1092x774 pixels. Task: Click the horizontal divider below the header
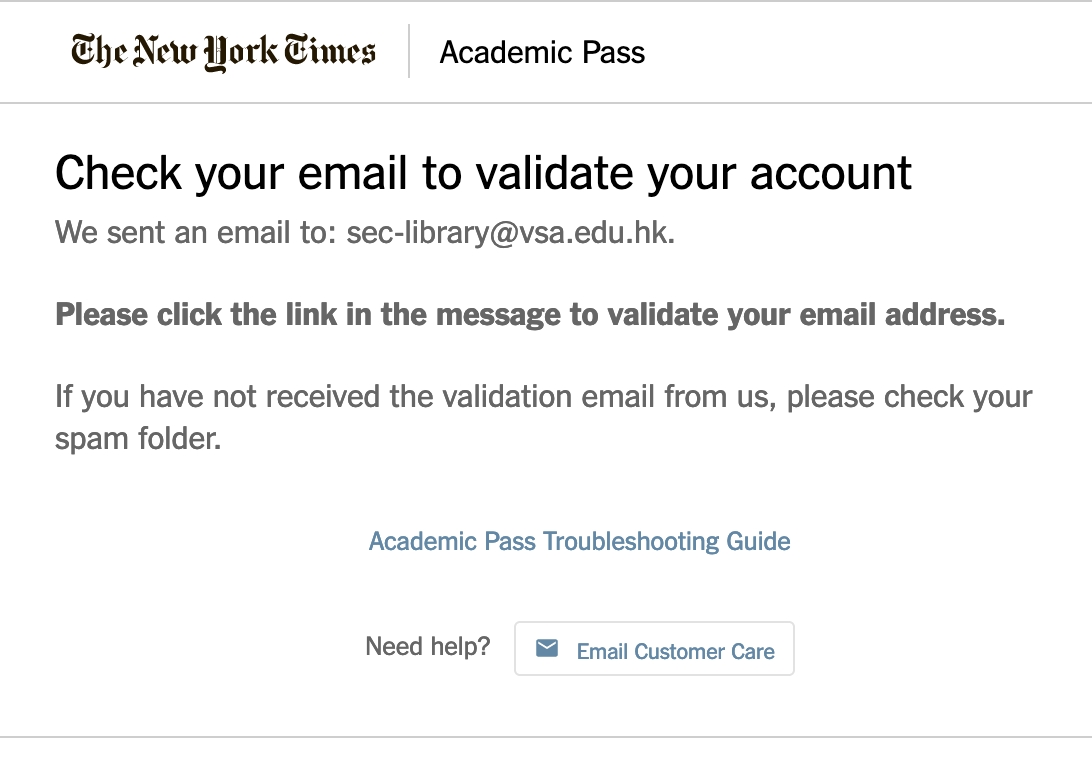tap(546, 103)
